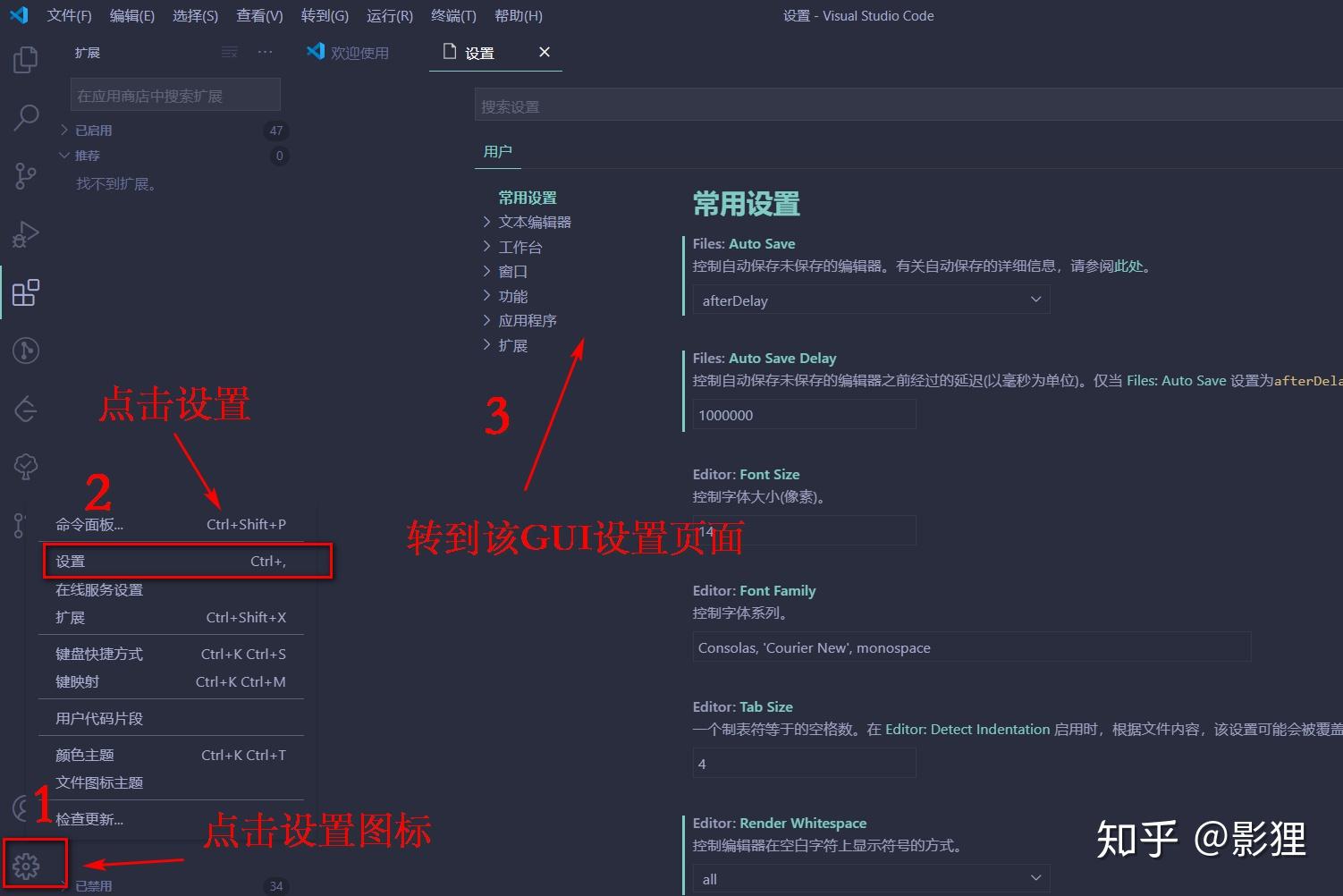Select 颜色主题 from the gear menu

[x=85, y=754]
